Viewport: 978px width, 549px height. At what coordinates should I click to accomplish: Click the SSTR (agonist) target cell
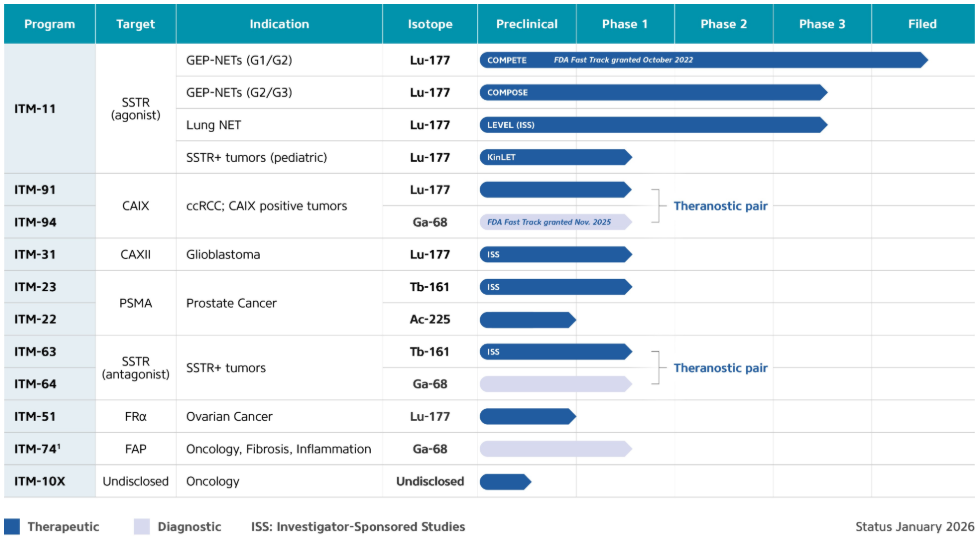(135, 109)
